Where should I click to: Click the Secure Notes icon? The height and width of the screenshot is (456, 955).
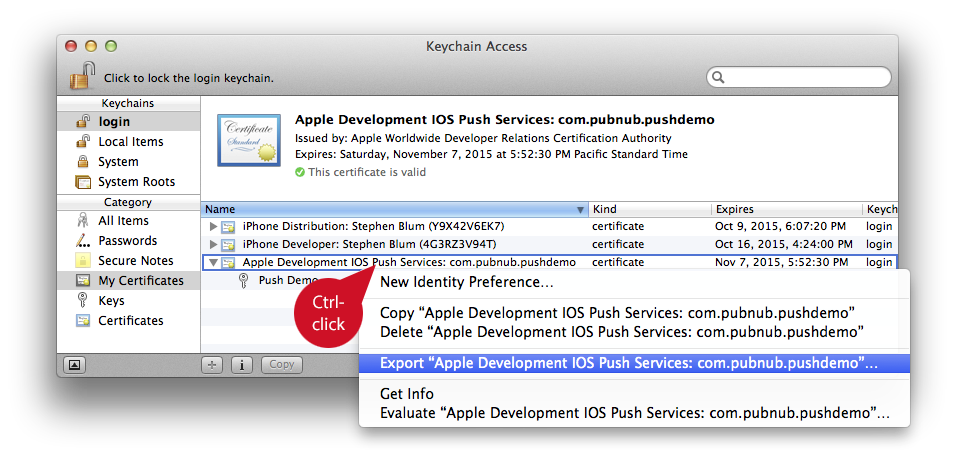click(83, 261)
